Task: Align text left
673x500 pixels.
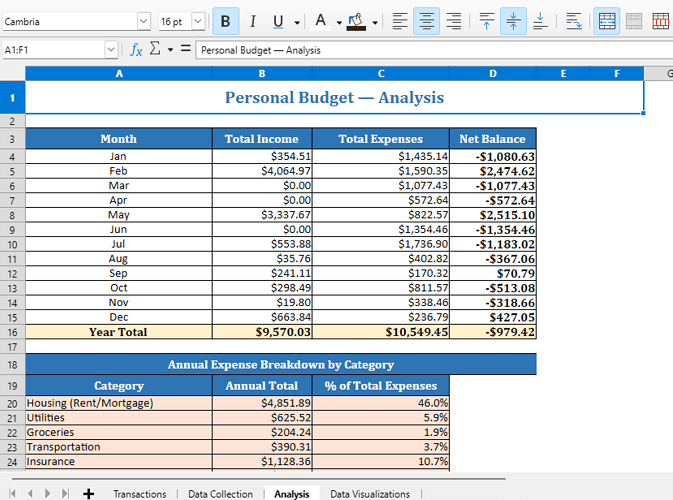Action: click(400, 21)
